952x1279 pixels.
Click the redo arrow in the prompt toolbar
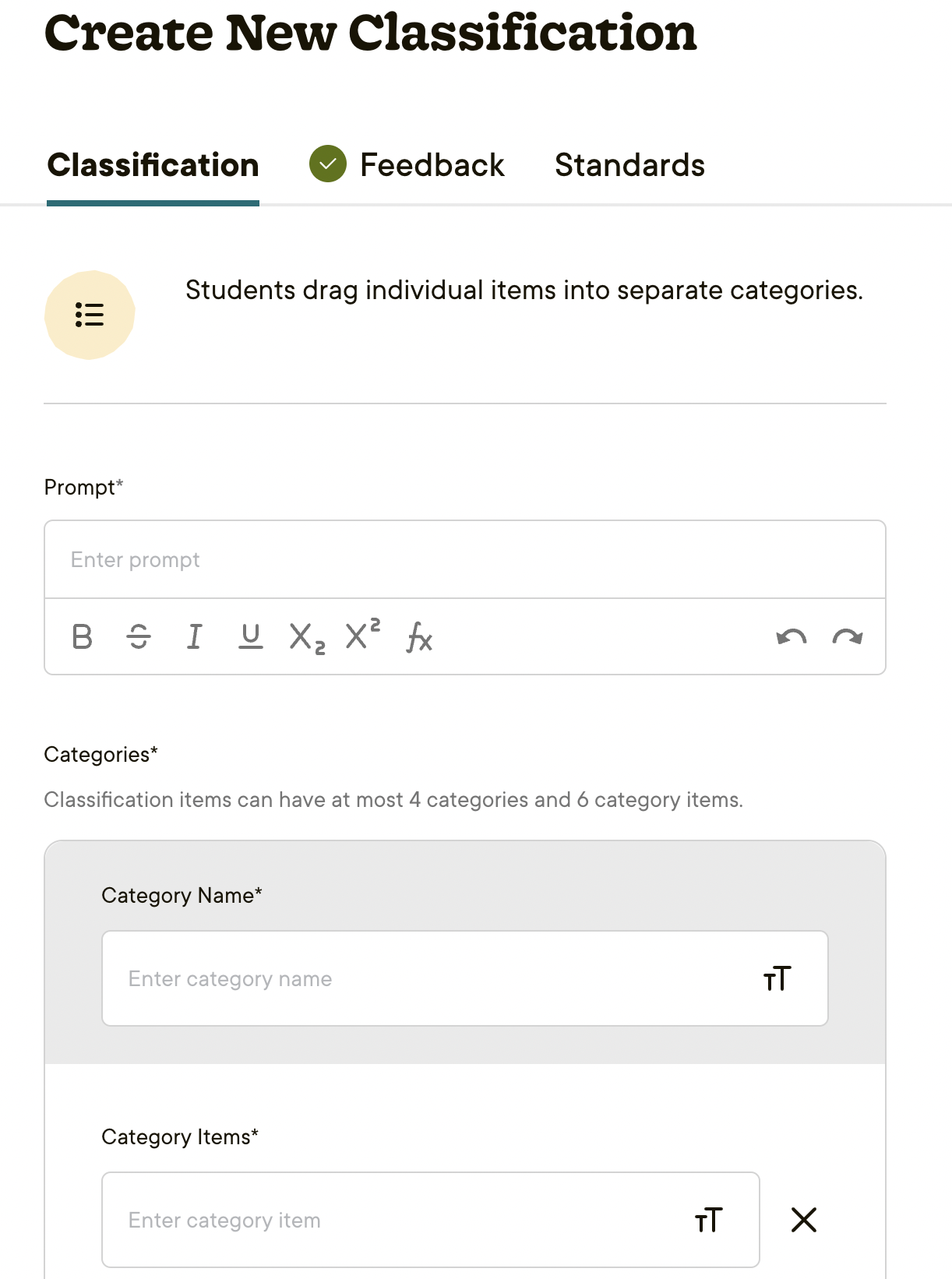click(847, 637)
